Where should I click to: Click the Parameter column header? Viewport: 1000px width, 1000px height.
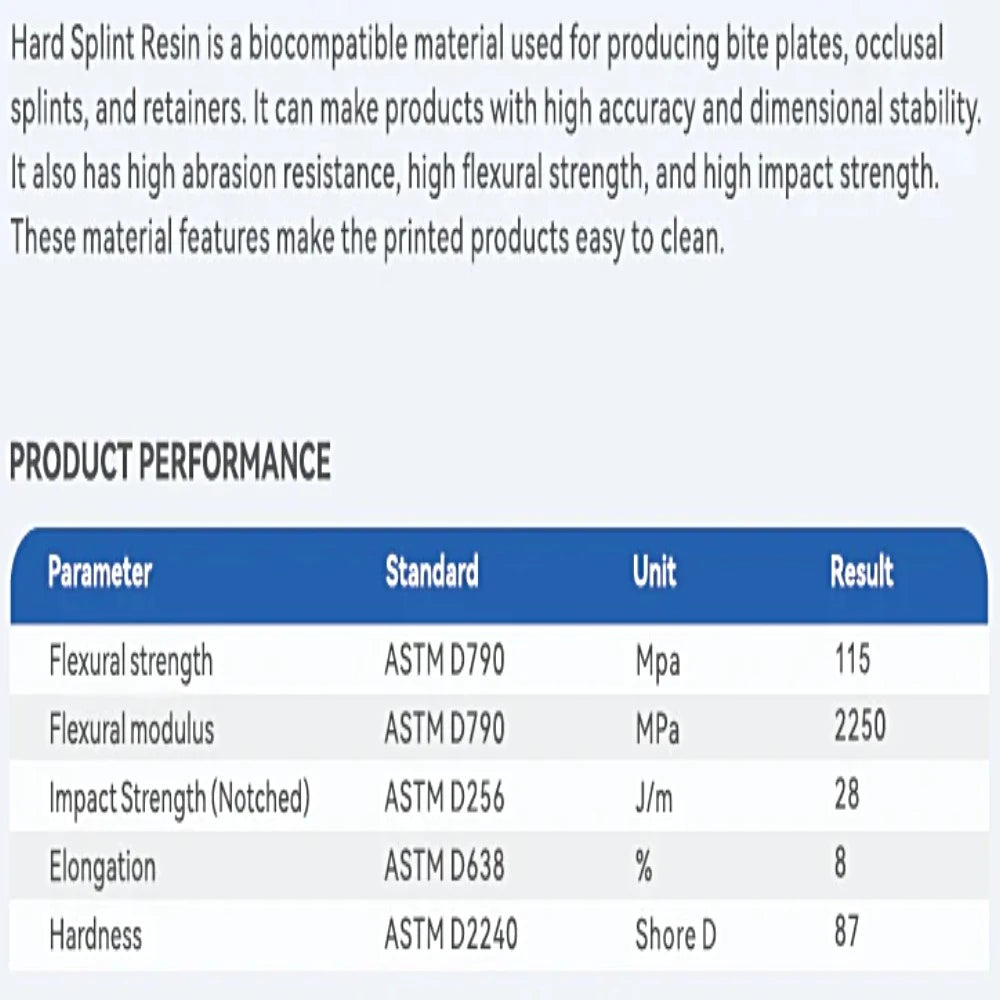[100, 573]
